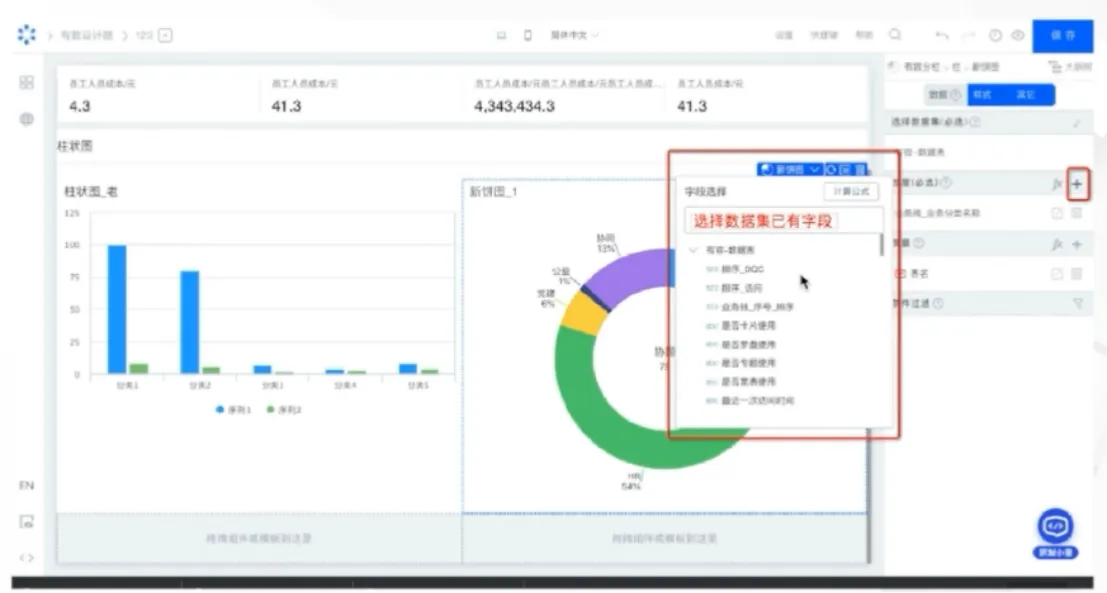Click the last icon on pie chart toolbar

860,169
